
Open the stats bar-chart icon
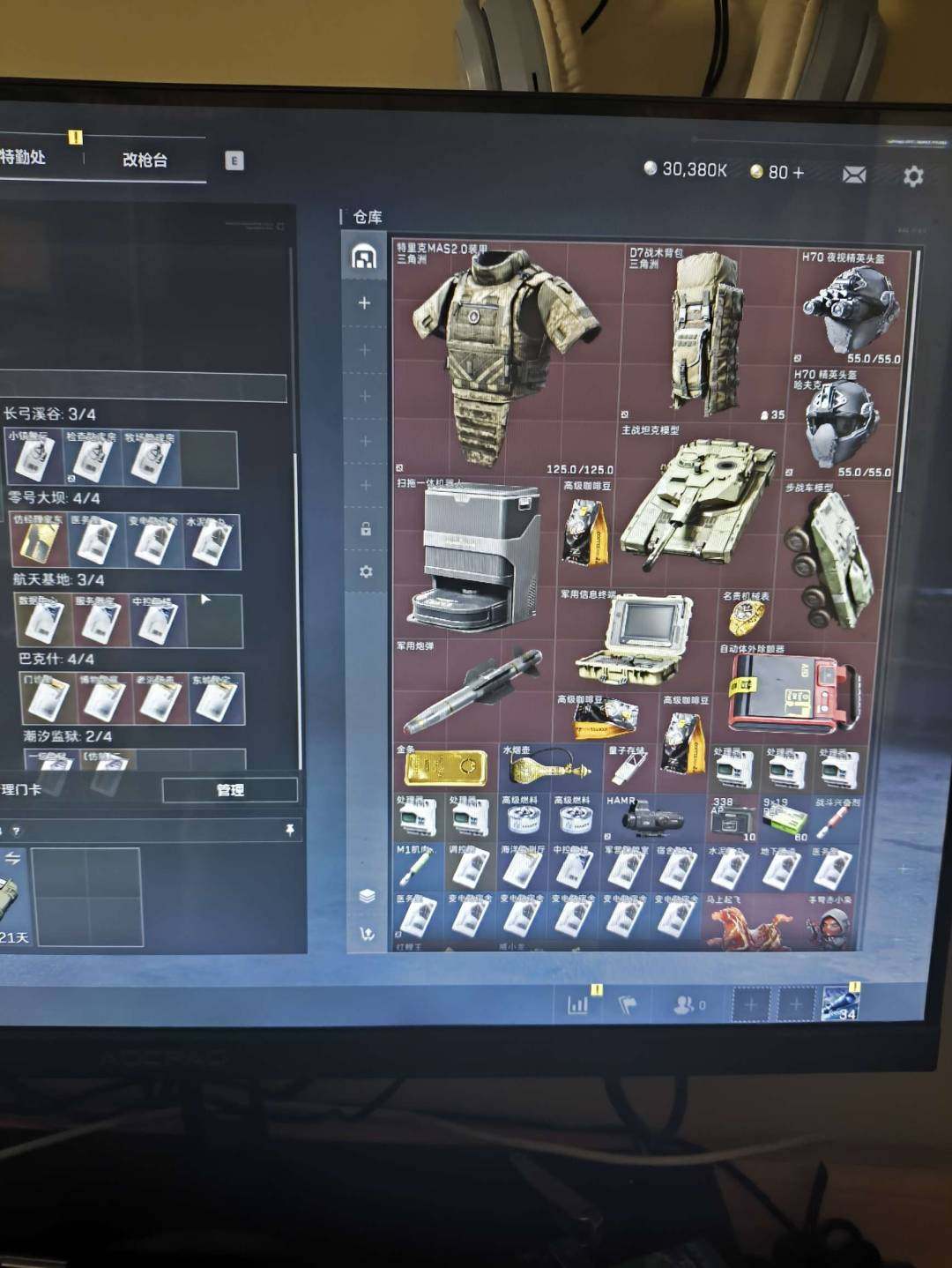(578, 1004)
